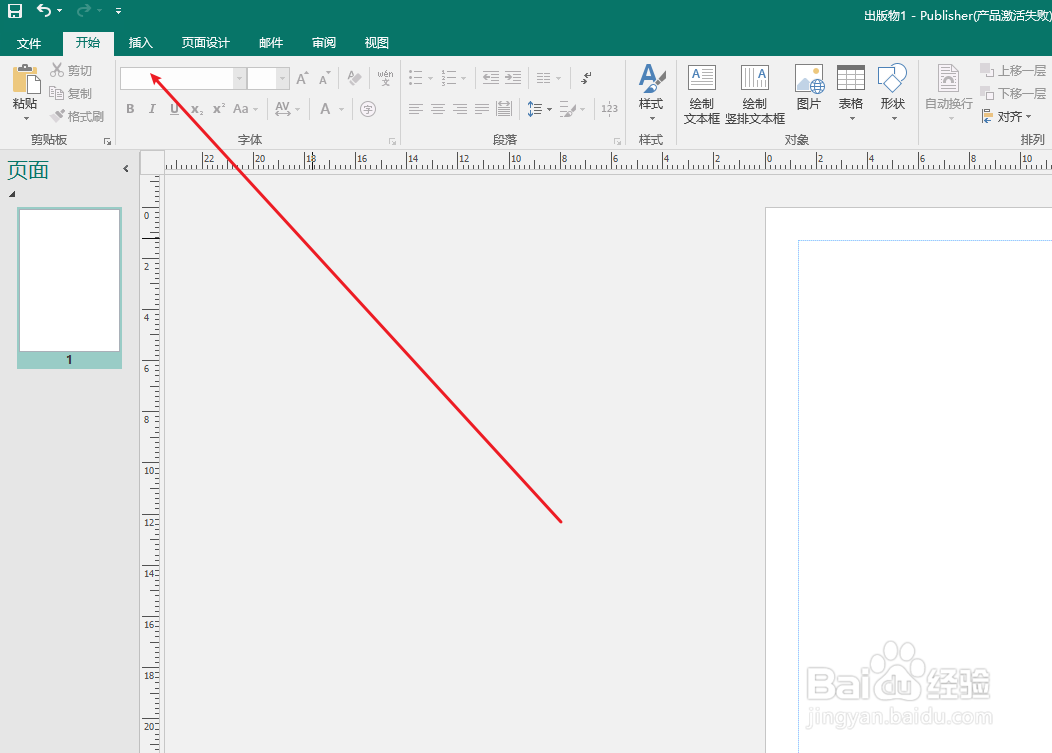Open the 段落 dialog launcher
Image resolution: width=1052 pixels, height=753 pixels.
pos(617,141)
